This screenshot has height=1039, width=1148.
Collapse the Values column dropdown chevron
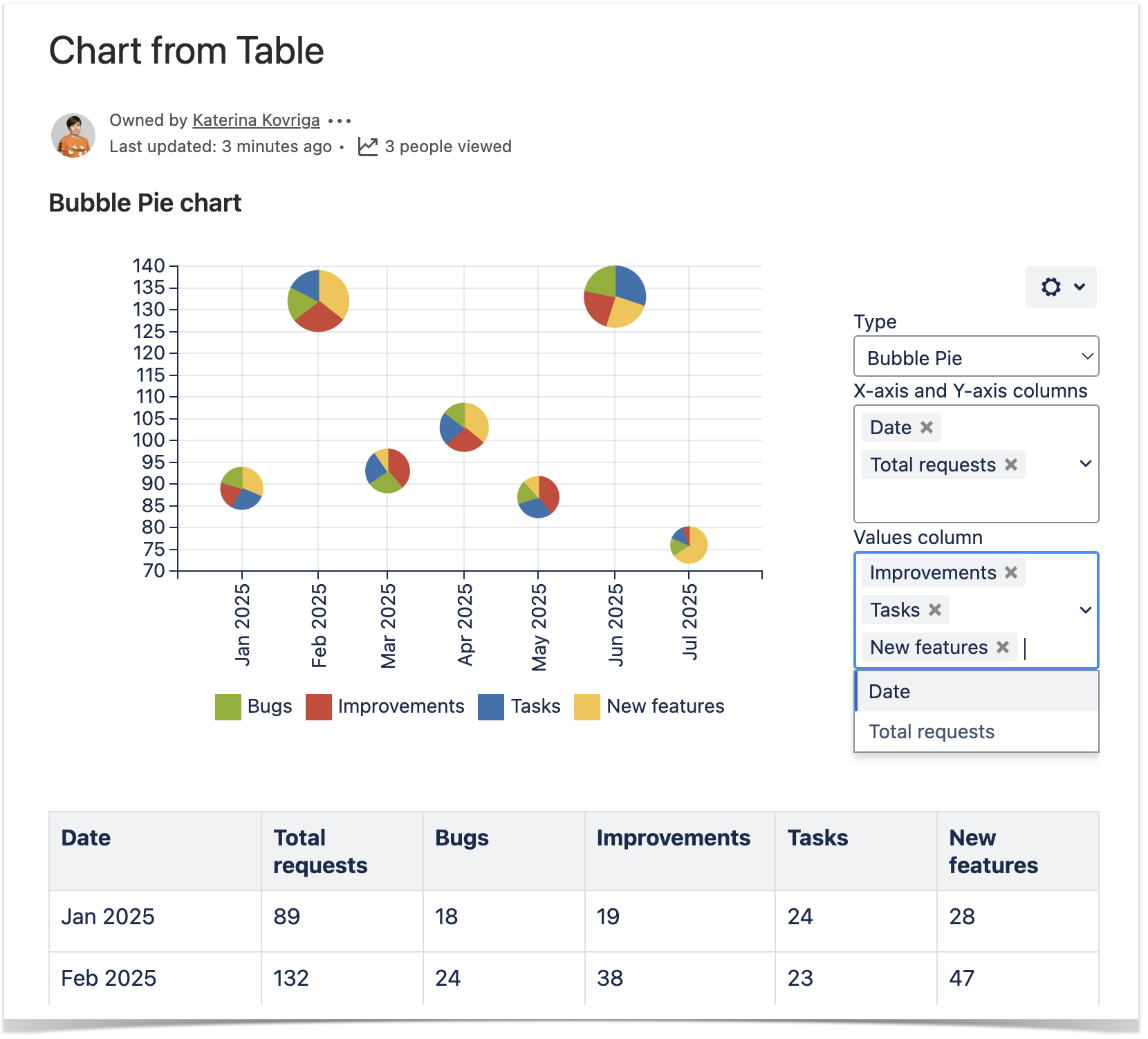tap(1085, 610)
